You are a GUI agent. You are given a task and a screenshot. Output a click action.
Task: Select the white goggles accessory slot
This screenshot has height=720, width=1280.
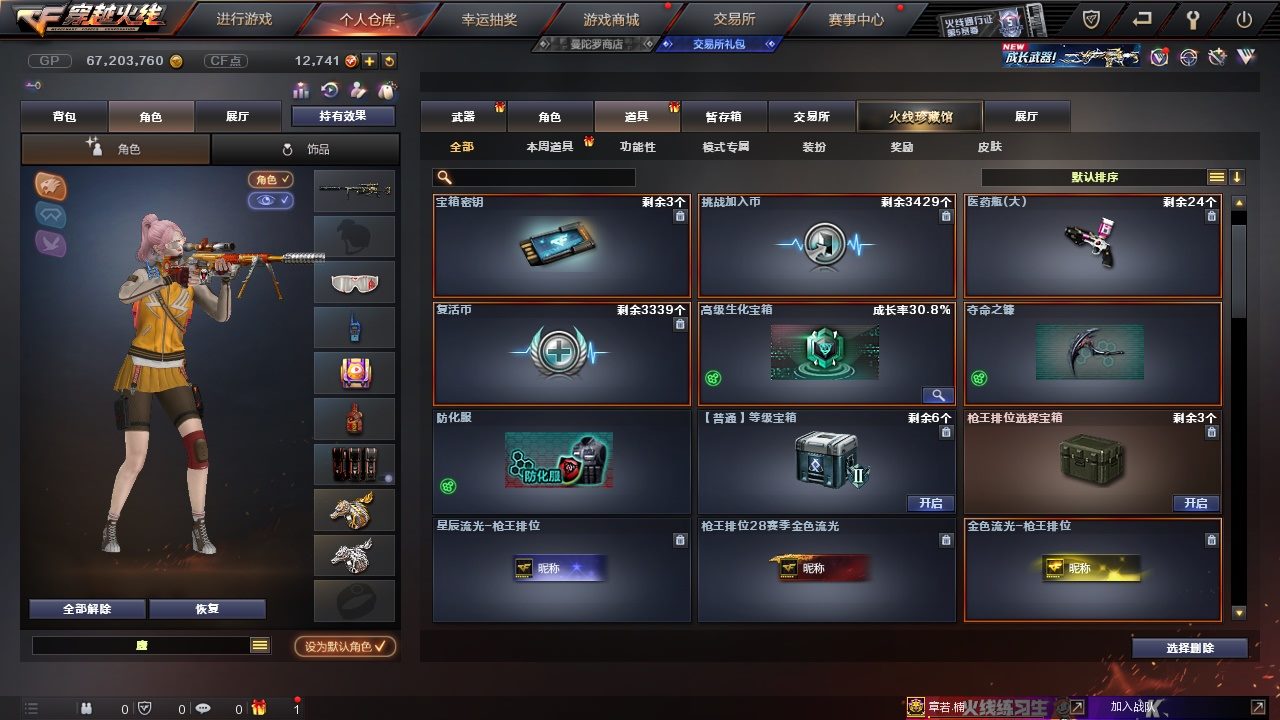354,282
